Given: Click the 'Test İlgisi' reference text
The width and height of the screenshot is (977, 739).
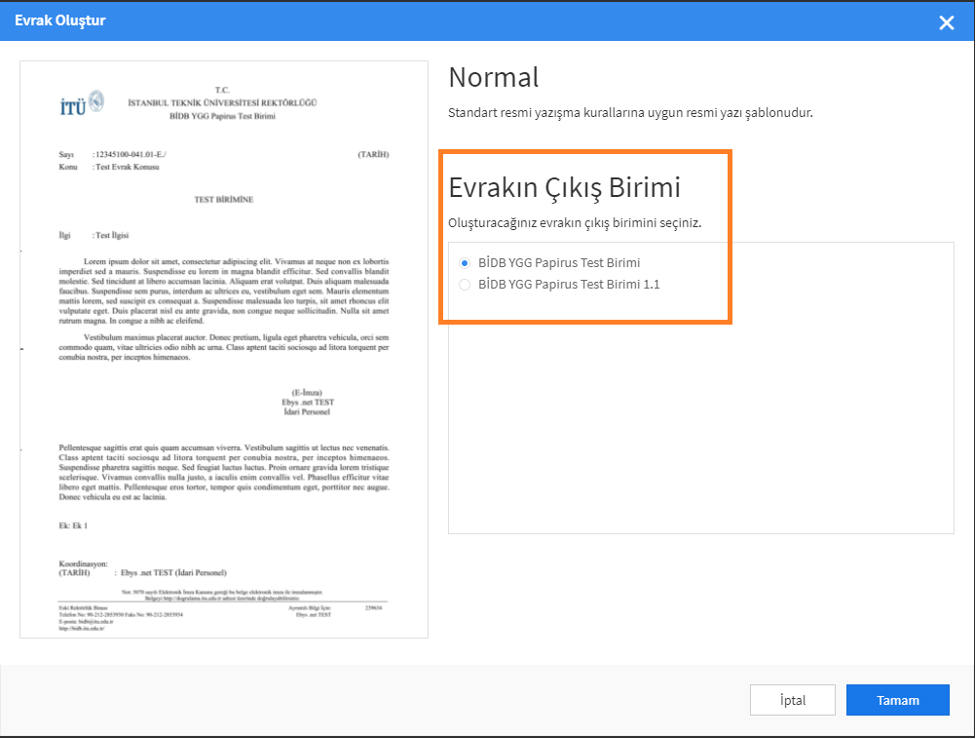Looking at the screenshot, I should [112, 236].
